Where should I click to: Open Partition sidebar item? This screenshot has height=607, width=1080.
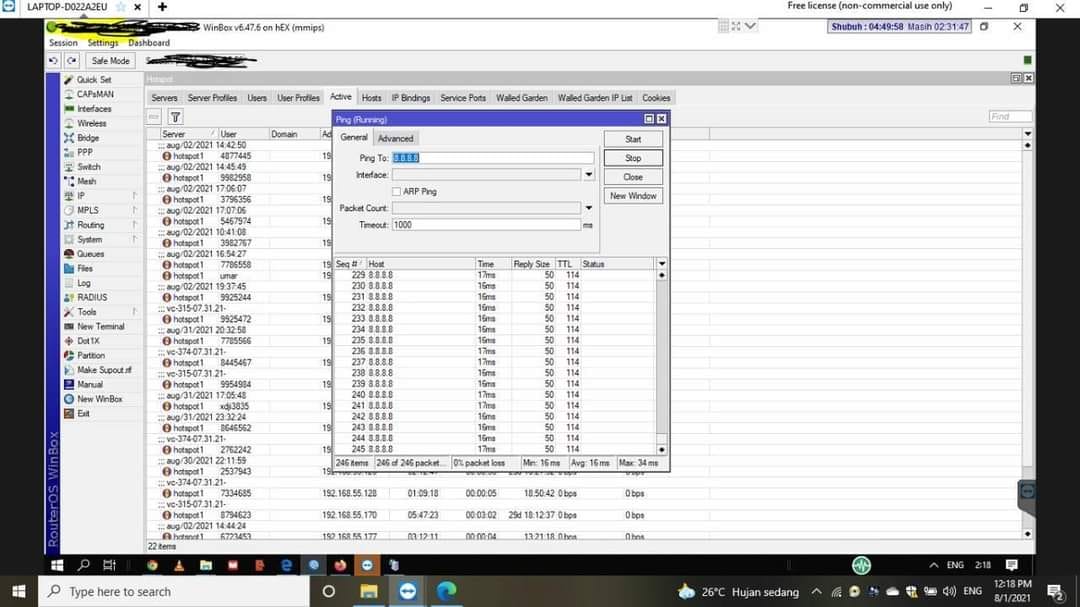point(91,356)
